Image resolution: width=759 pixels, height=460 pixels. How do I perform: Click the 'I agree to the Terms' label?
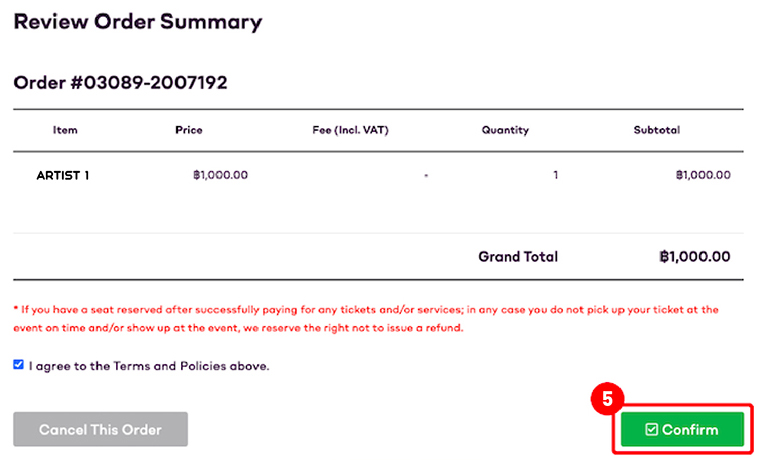149,366
